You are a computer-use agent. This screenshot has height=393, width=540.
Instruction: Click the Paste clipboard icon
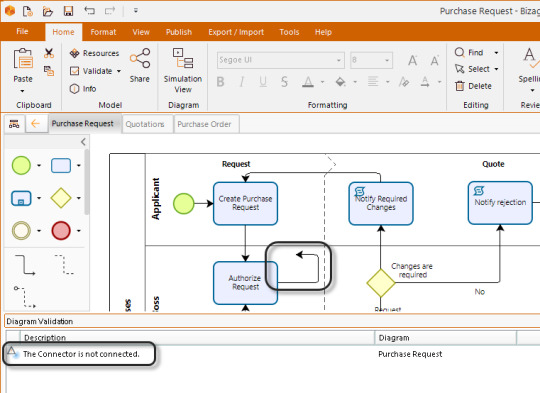23,59
